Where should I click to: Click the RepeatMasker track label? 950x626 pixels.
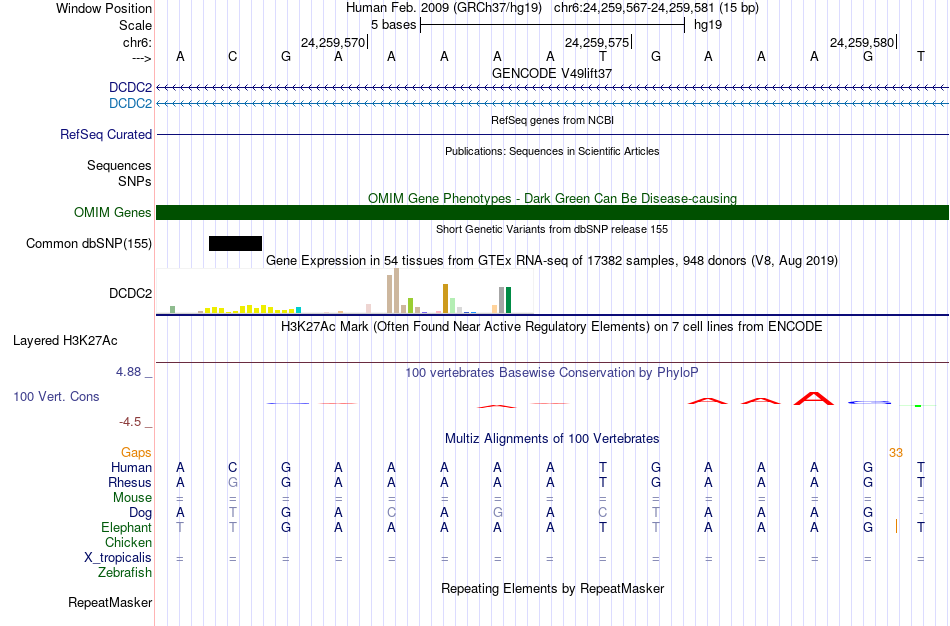tap(110, 602)
